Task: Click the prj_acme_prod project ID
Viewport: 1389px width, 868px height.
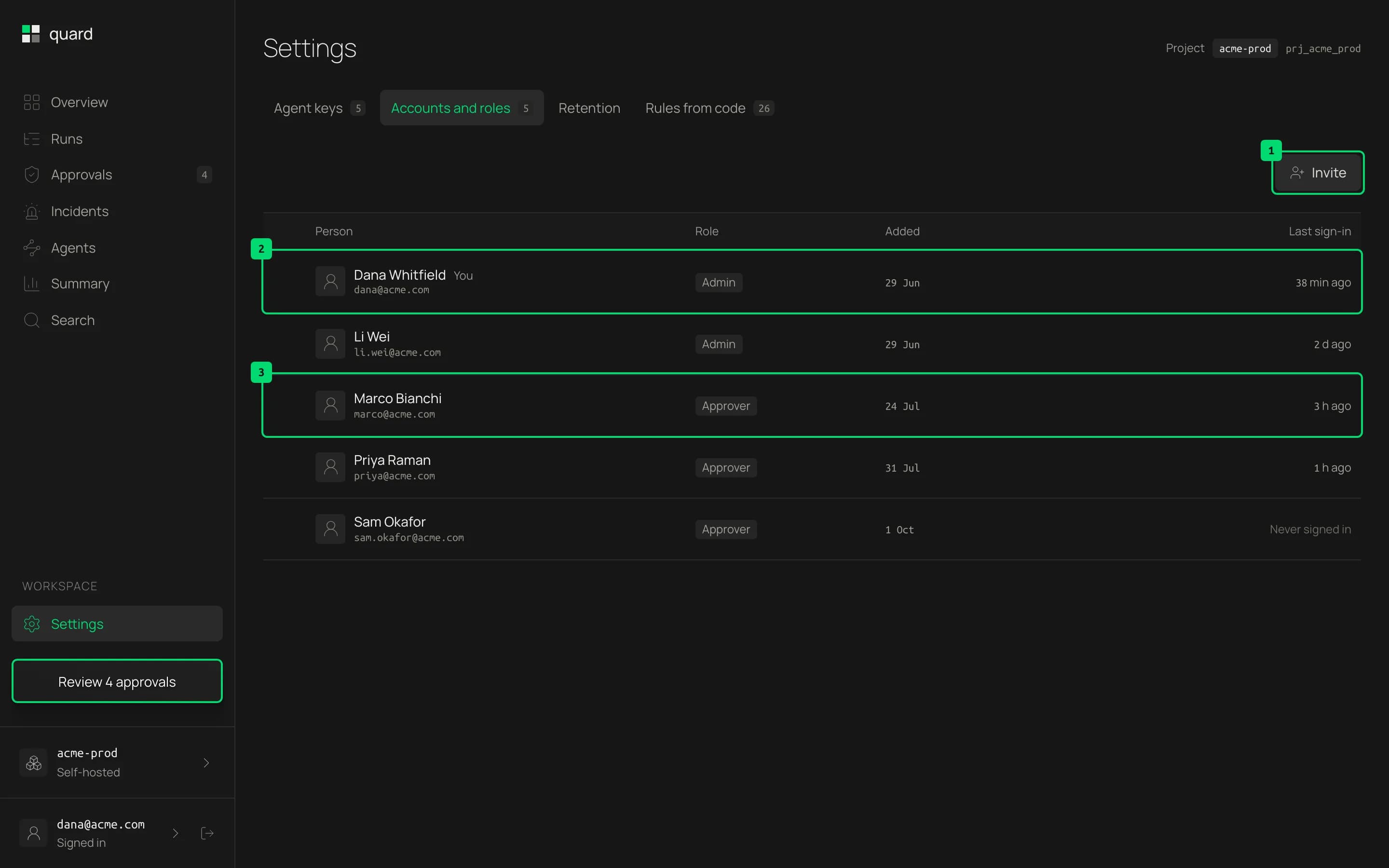Action: [1323, 49]
